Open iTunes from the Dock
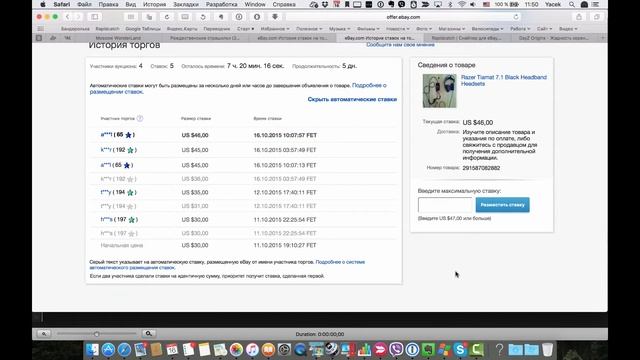 [x=252, y=350]
